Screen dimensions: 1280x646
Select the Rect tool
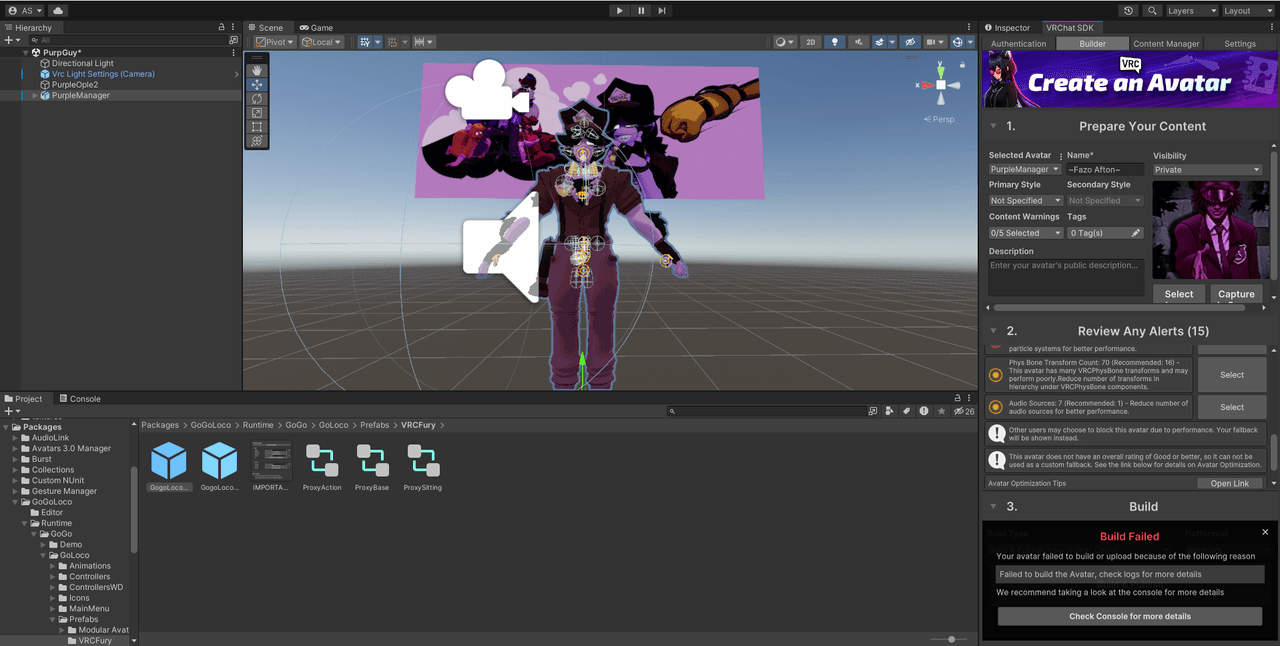pos(257,127)
